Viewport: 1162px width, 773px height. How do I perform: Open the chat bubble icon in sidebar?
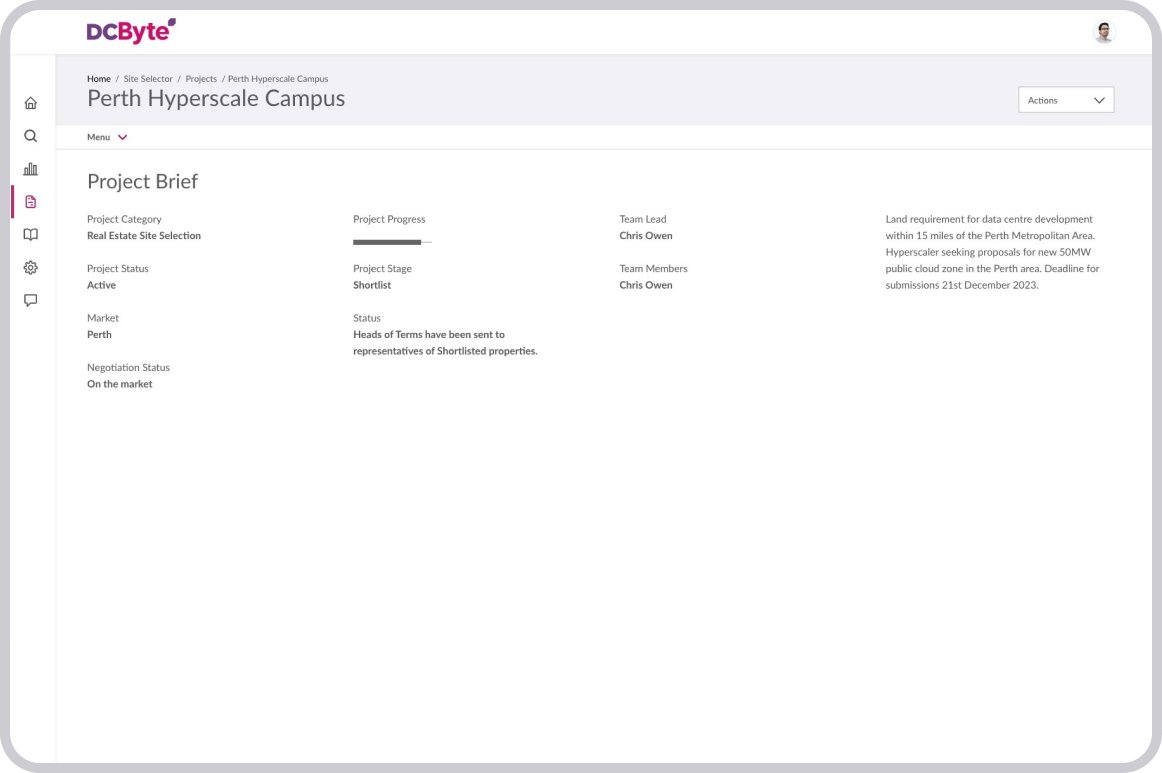point(31,300)
